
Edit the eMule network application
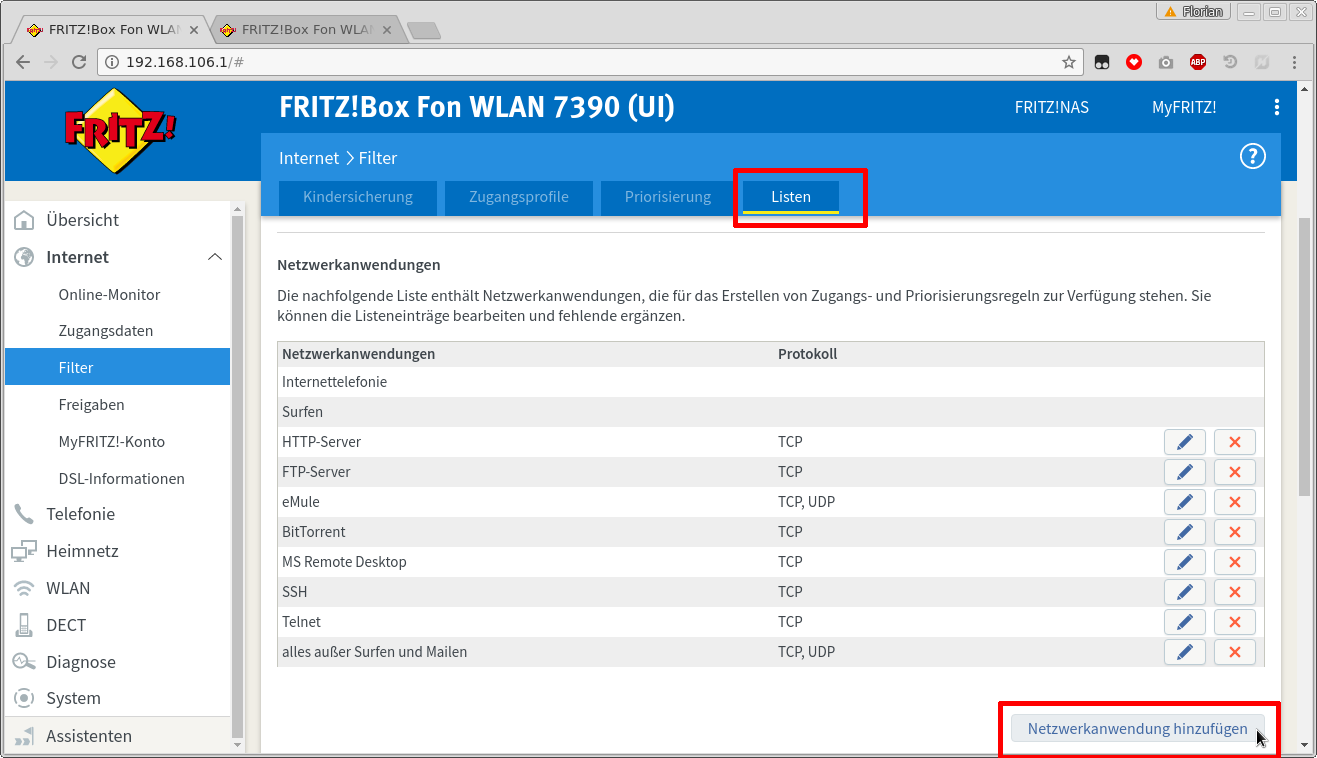coord(1184,502)
